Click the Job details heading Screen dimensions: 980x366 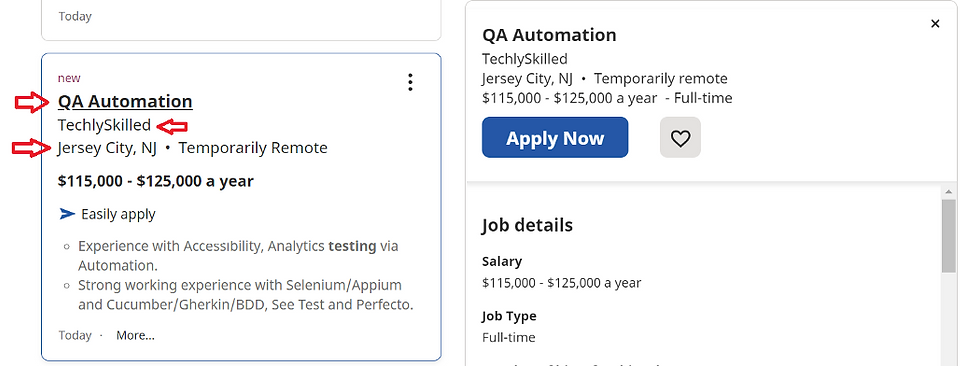(x=527, y=225)
